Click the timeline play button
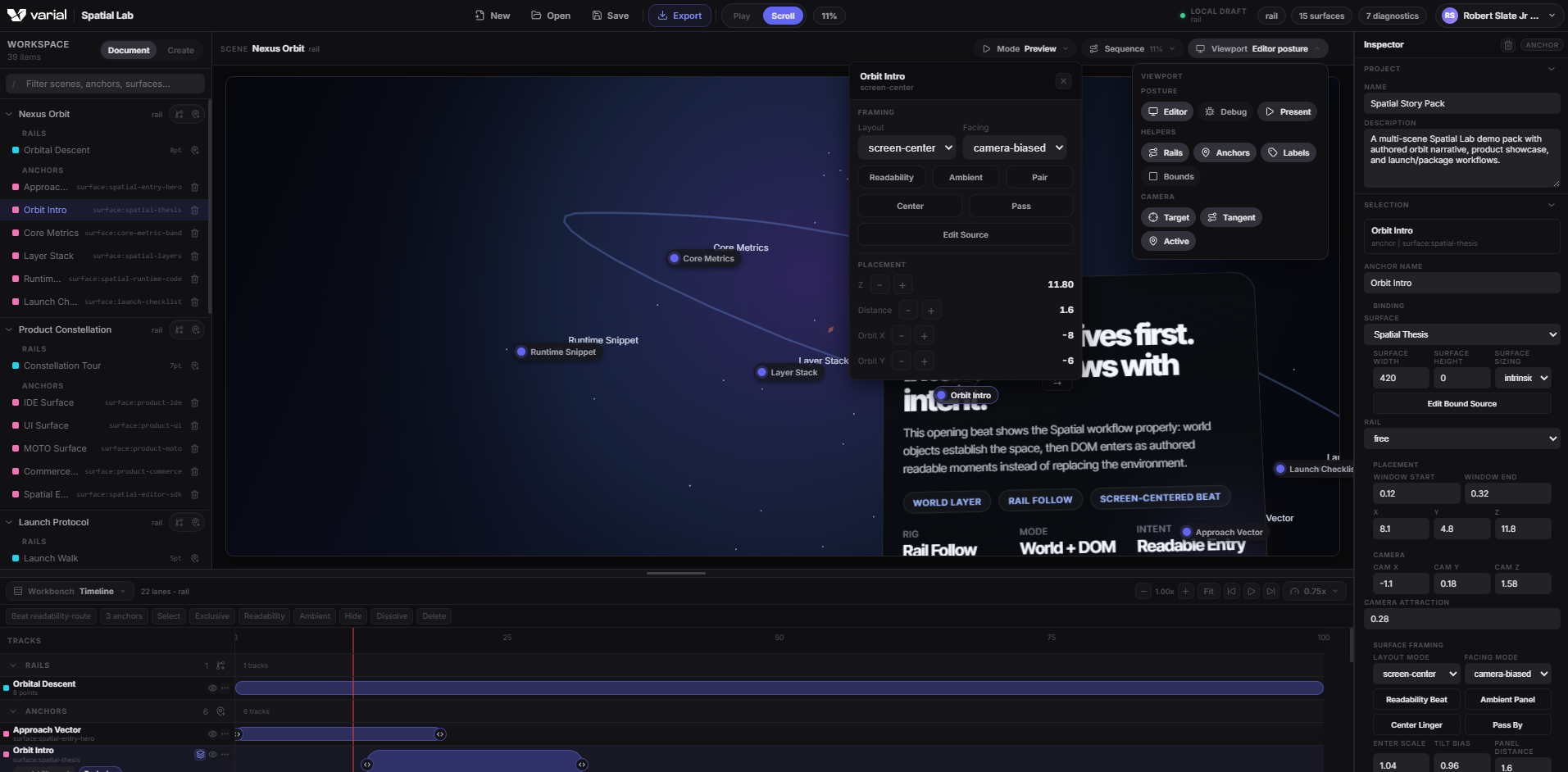This screenshot has width=1568, height=772. (1251, 591)
